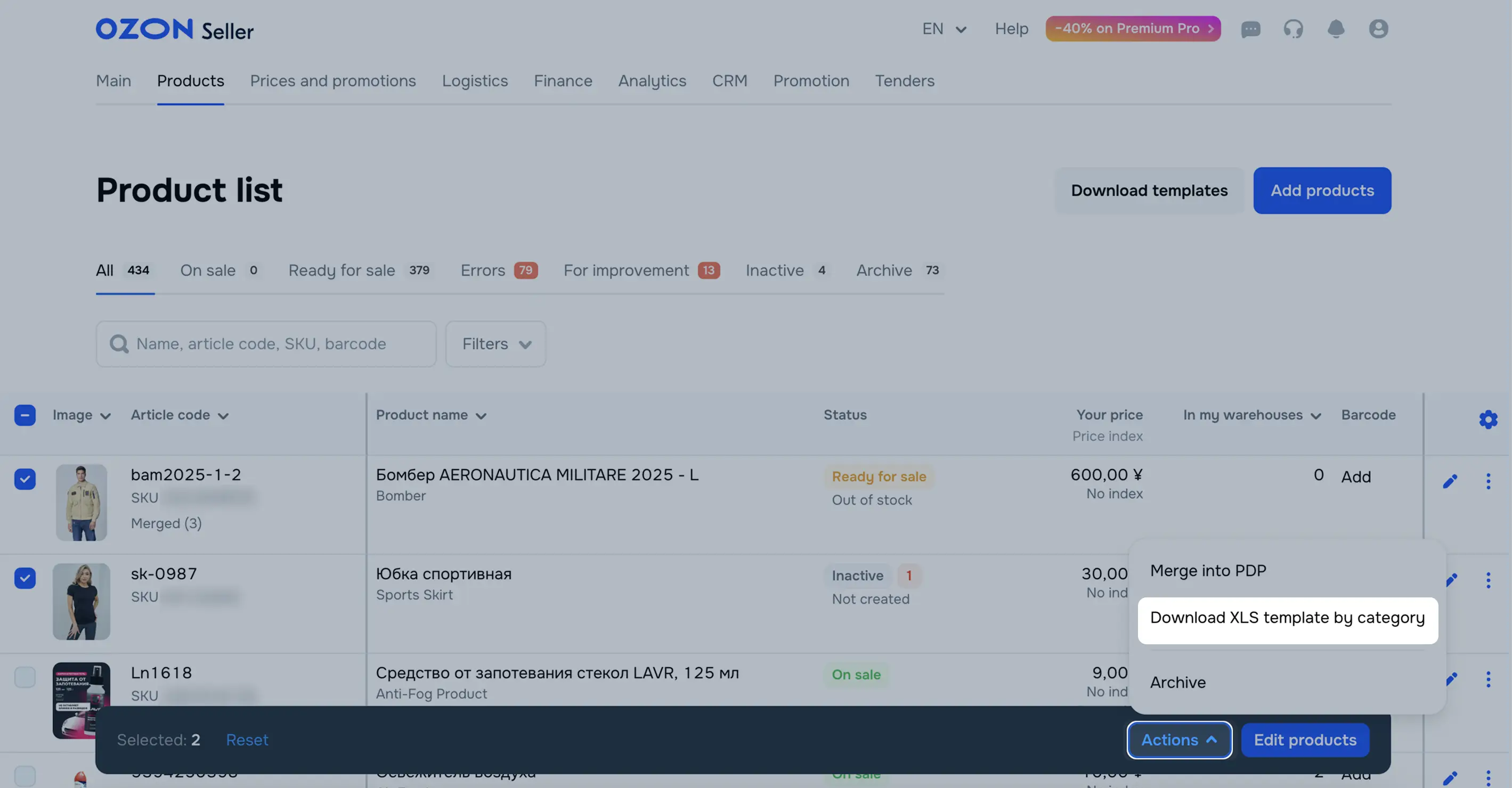
Task: Open three-dot menu for sk-0987 row
Action: (x=1488, y=580)
